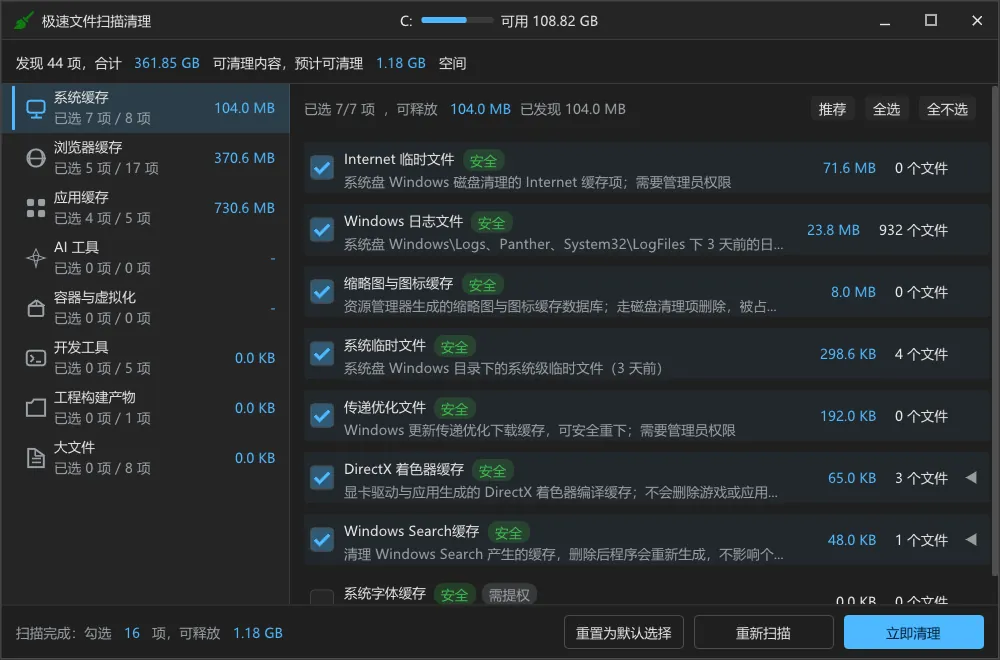Screen dimensions: 1000x660
Task: Close the cleaner window
Action: (x=977, y=21)
